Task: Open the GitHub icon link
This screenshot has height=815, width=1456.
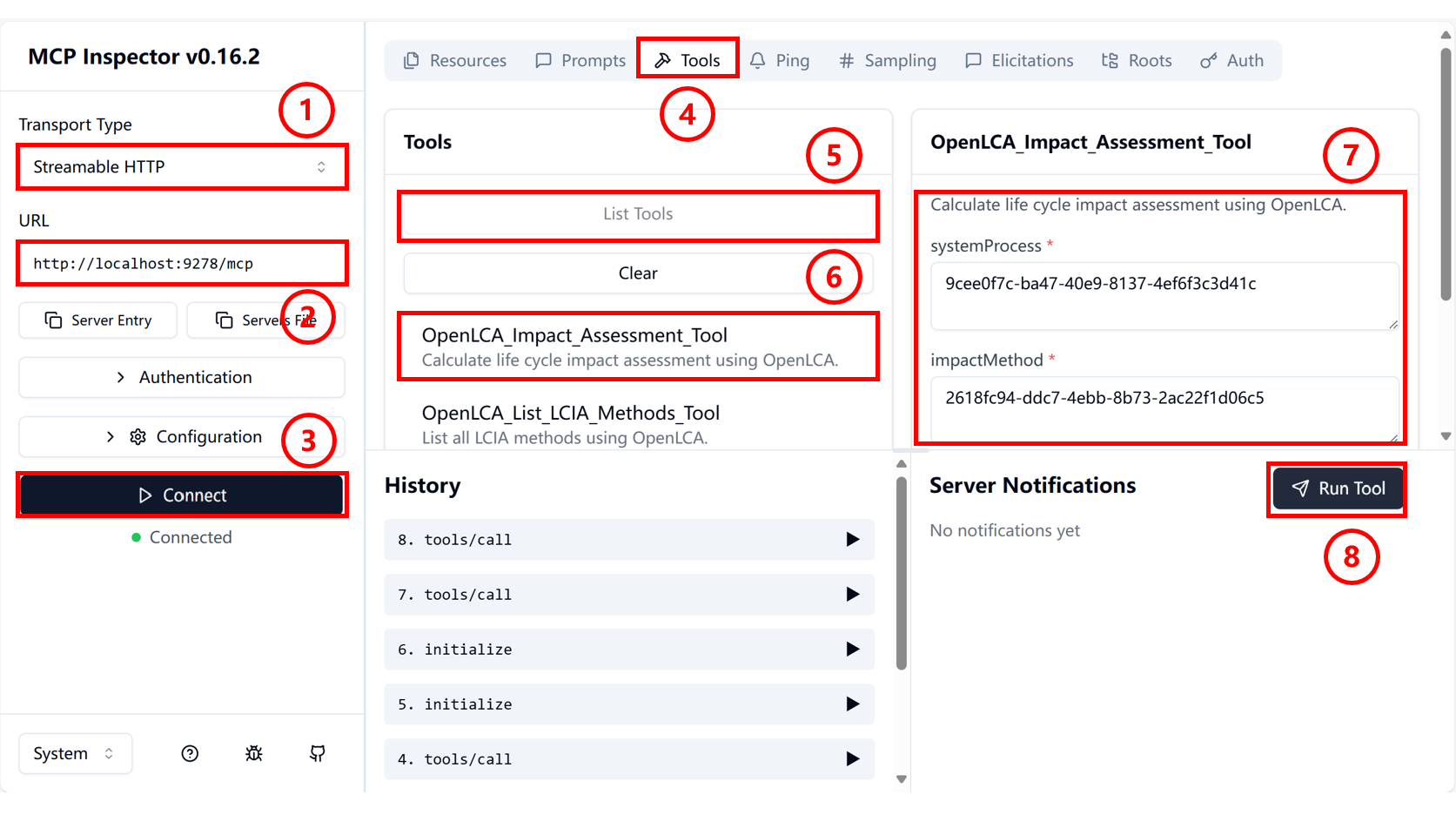Action: pyautogui.click(x=318, y=754)
